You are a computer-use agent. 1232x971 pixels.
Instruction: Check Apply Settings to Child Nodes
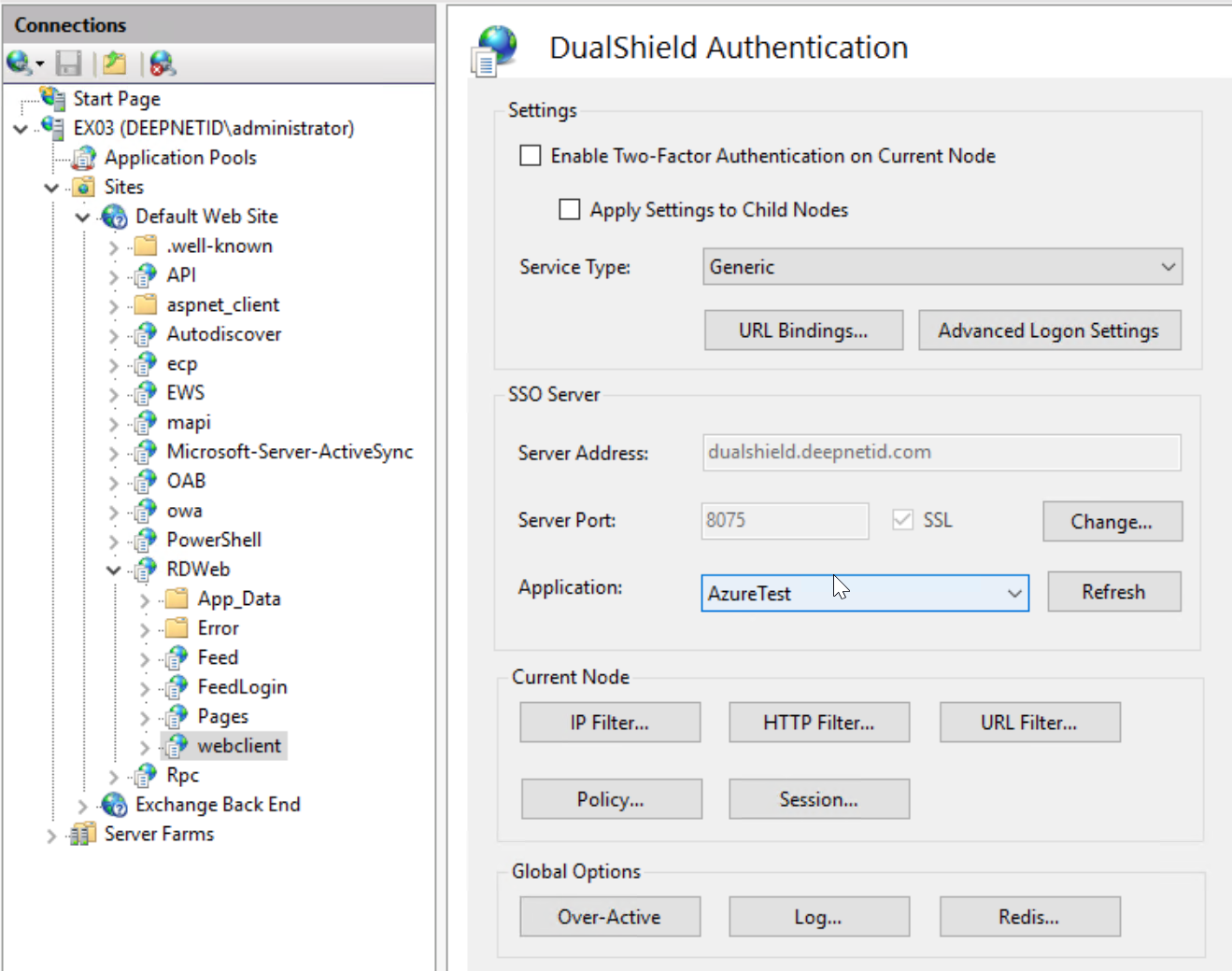tap(569, 209)
